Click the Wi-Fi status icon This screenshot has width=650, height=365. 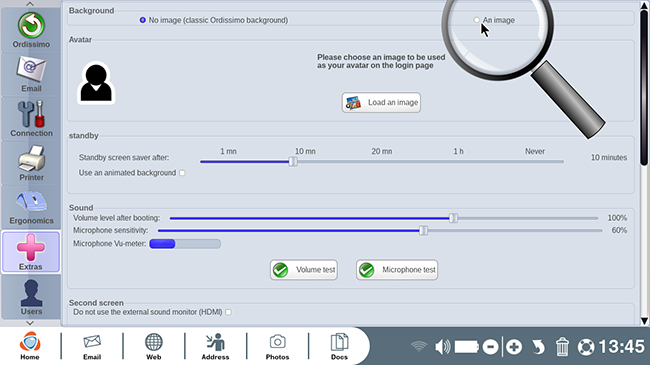[x=419, y=347]
